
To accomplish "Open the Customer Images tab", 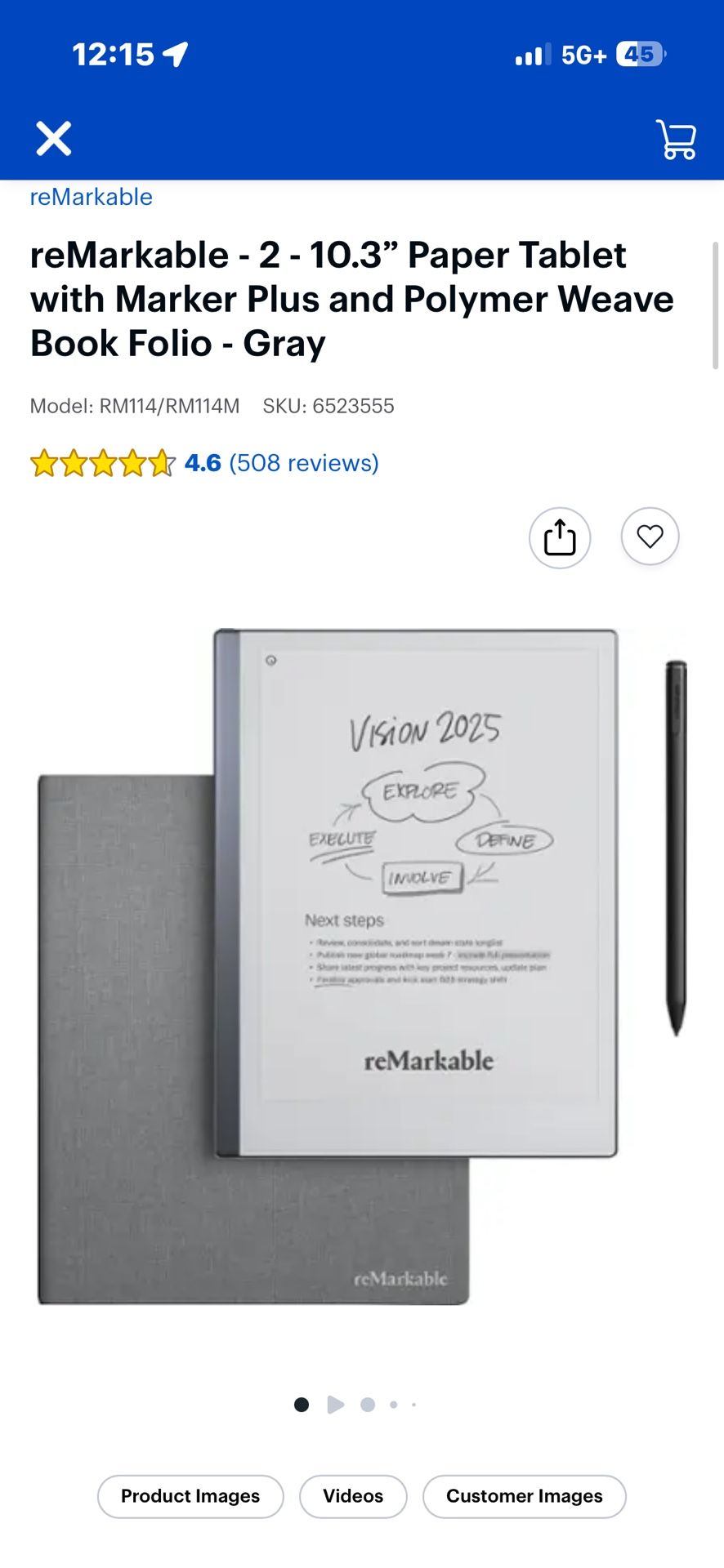I will (525, 1496).
